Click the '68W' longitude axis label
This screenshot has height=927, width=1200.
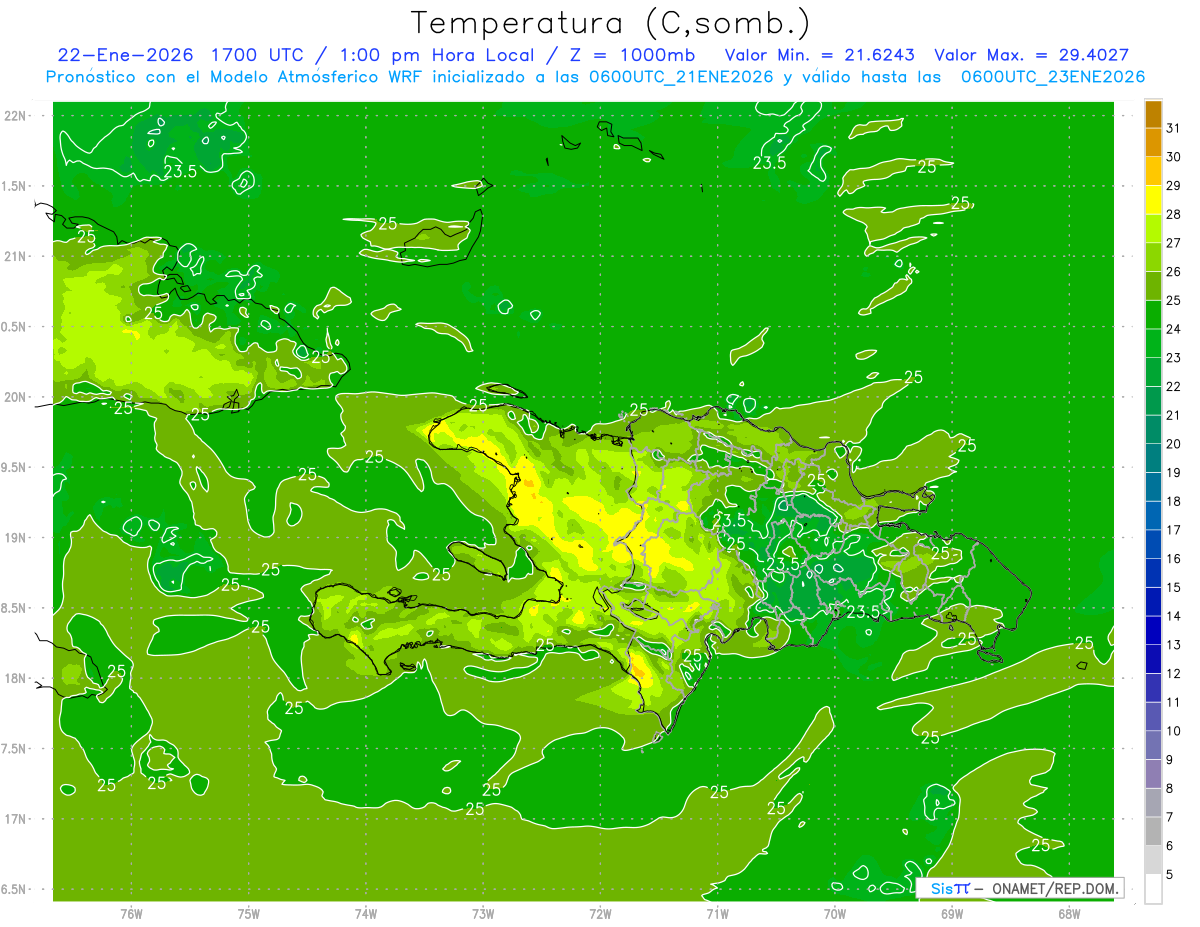(x=1069, y=914)
